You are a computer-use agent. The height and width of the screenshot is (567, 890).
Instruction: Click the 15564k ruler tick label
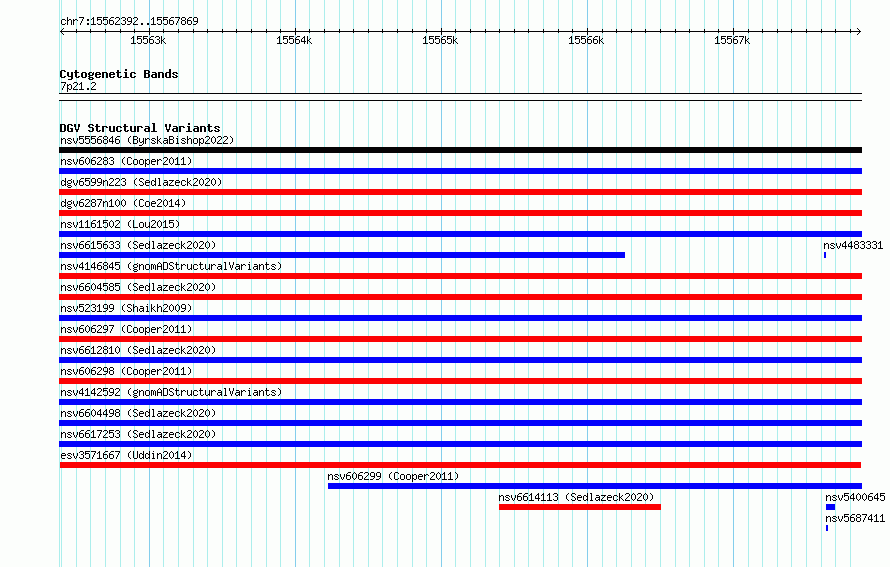point(294,40)
